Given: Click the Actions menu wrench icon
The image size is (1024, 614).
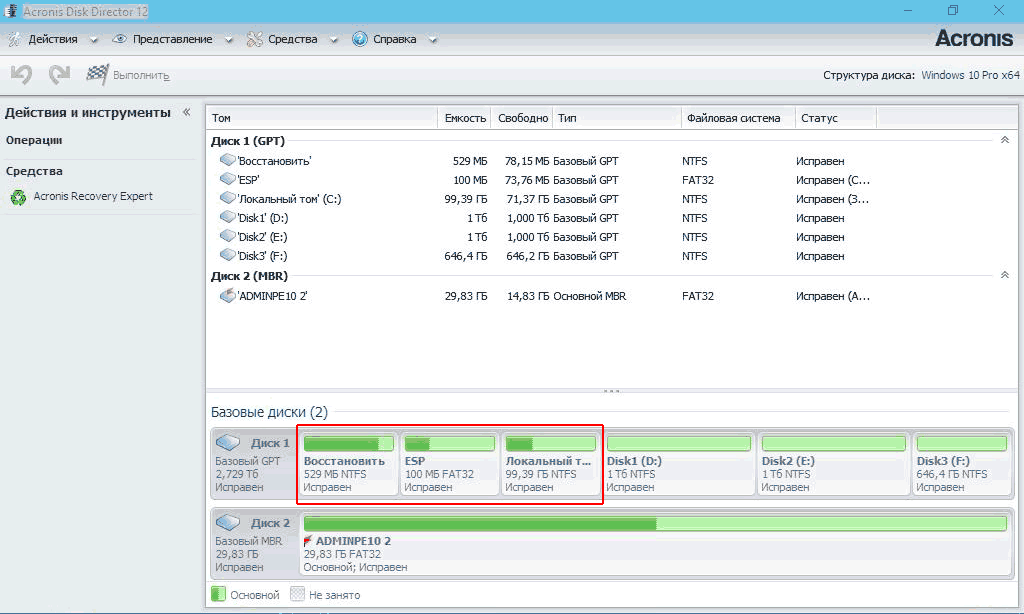Looking at the screenshot, I should coord(14,39).
